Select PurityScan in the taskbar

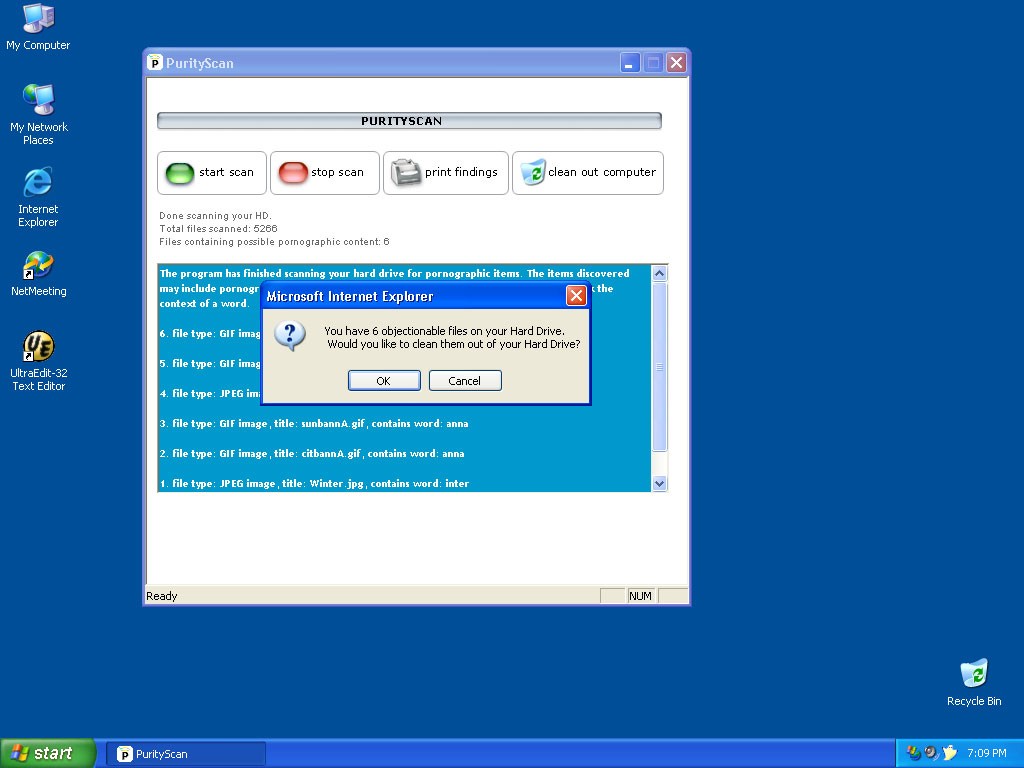[x=186, y=754]
